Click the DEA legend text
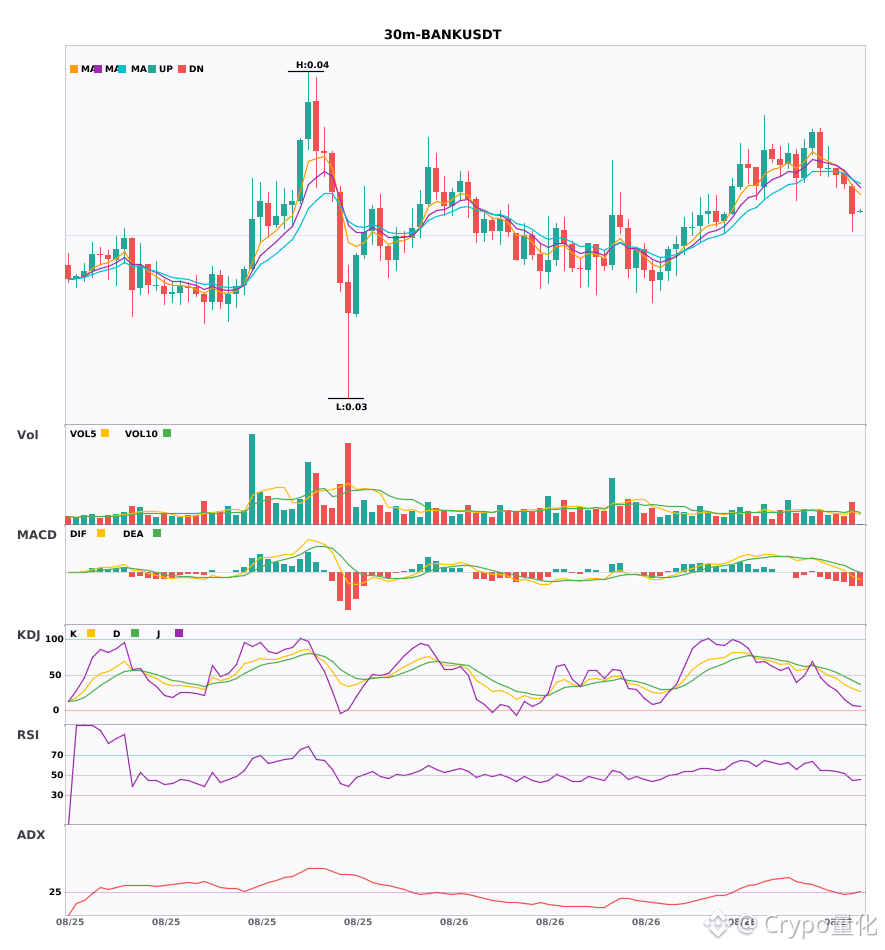This screenshot has width=885, height=950. (133, 534)
